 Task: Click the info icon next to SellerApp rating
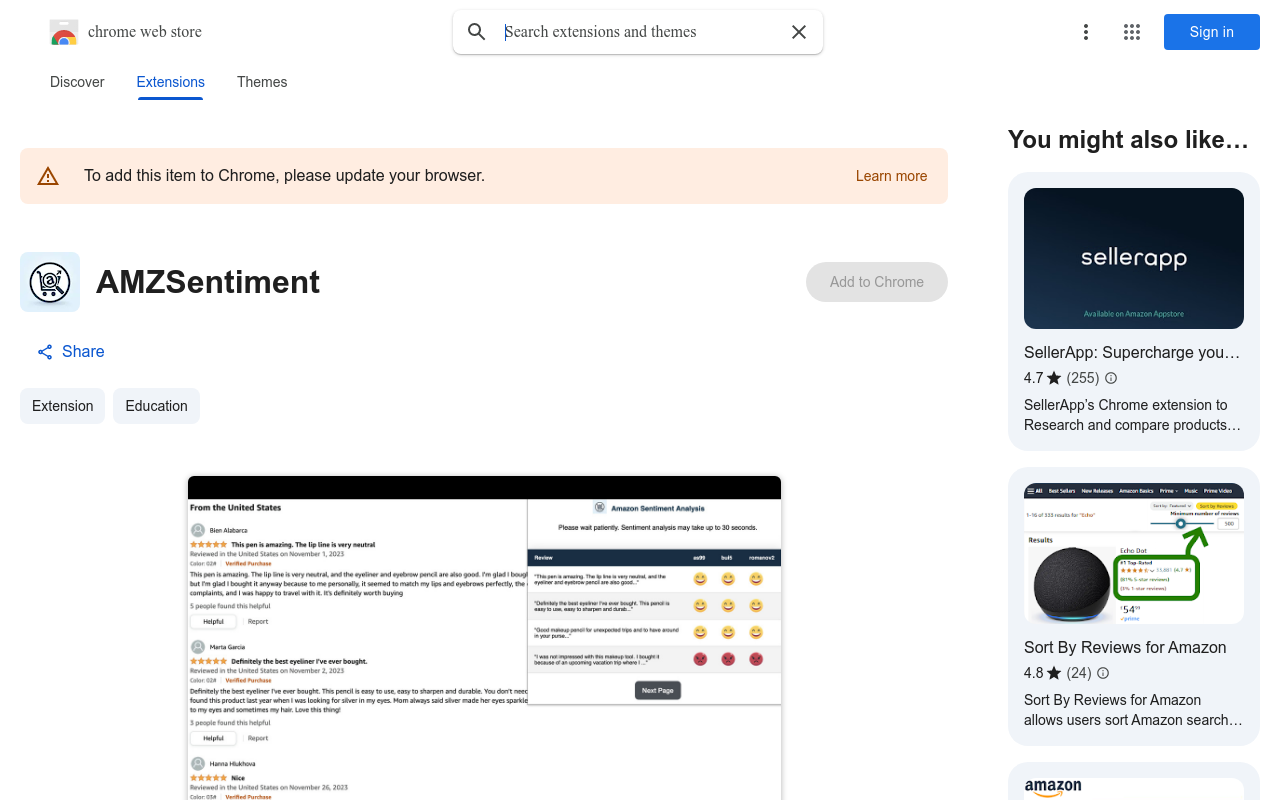(1111, 378)
